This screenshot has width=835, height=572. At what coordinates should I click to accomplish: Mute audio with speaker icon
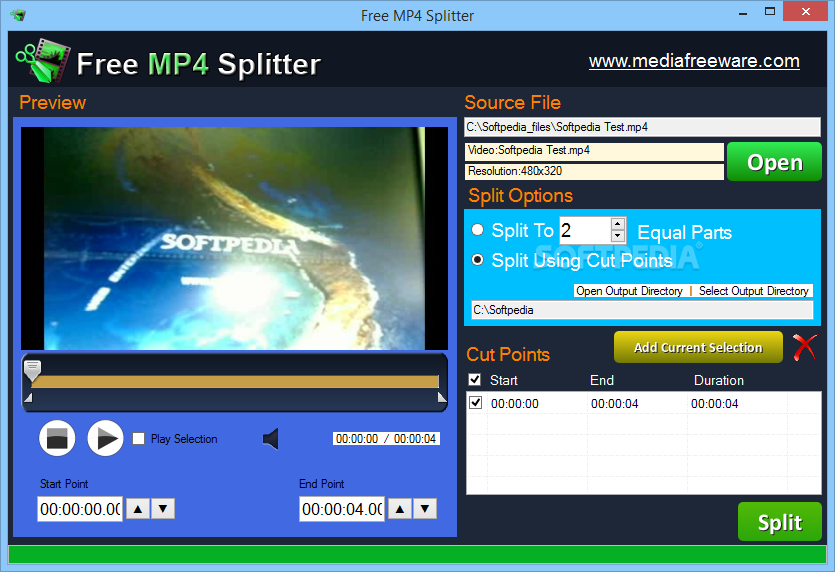click(271, 439)
